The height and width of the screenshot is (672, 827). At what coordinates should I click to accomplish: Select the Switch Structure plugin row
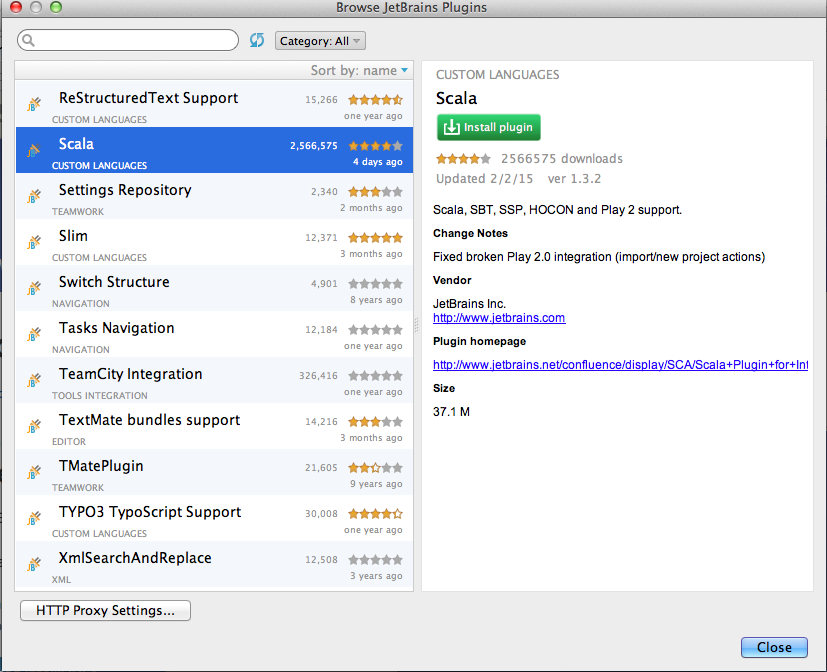[214, 288]
